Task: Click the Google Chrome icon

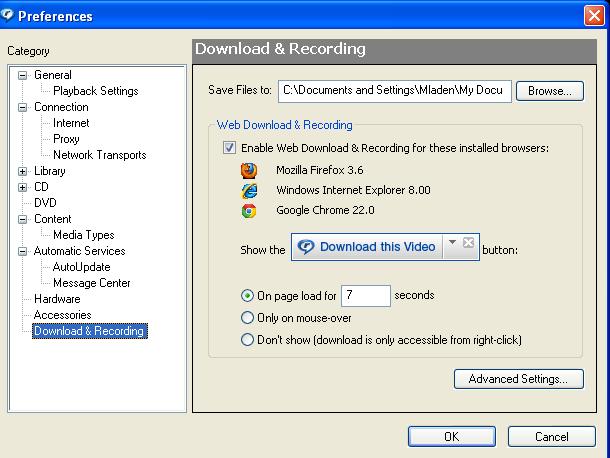Action: tap(249, 211)
